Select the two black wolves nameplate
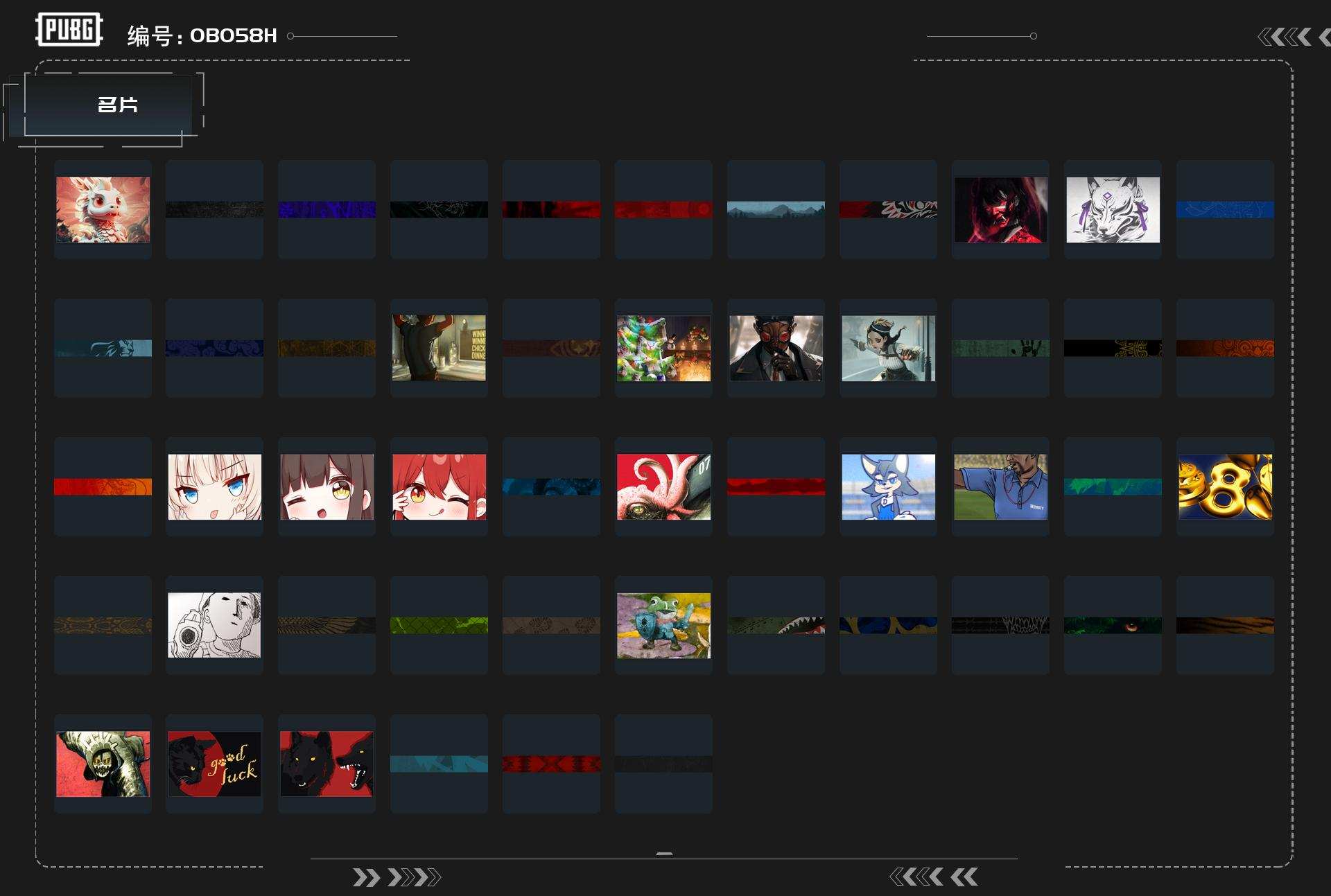 pos(327,764)
